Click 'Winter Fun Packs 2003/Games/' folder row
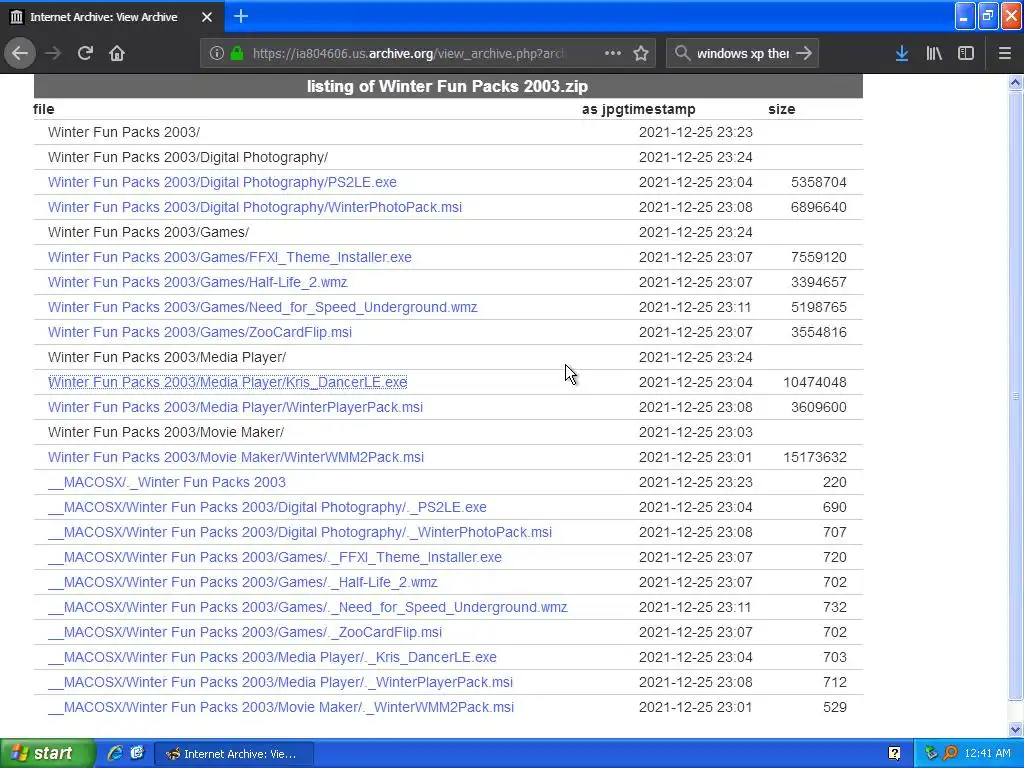 click(448, 232)
